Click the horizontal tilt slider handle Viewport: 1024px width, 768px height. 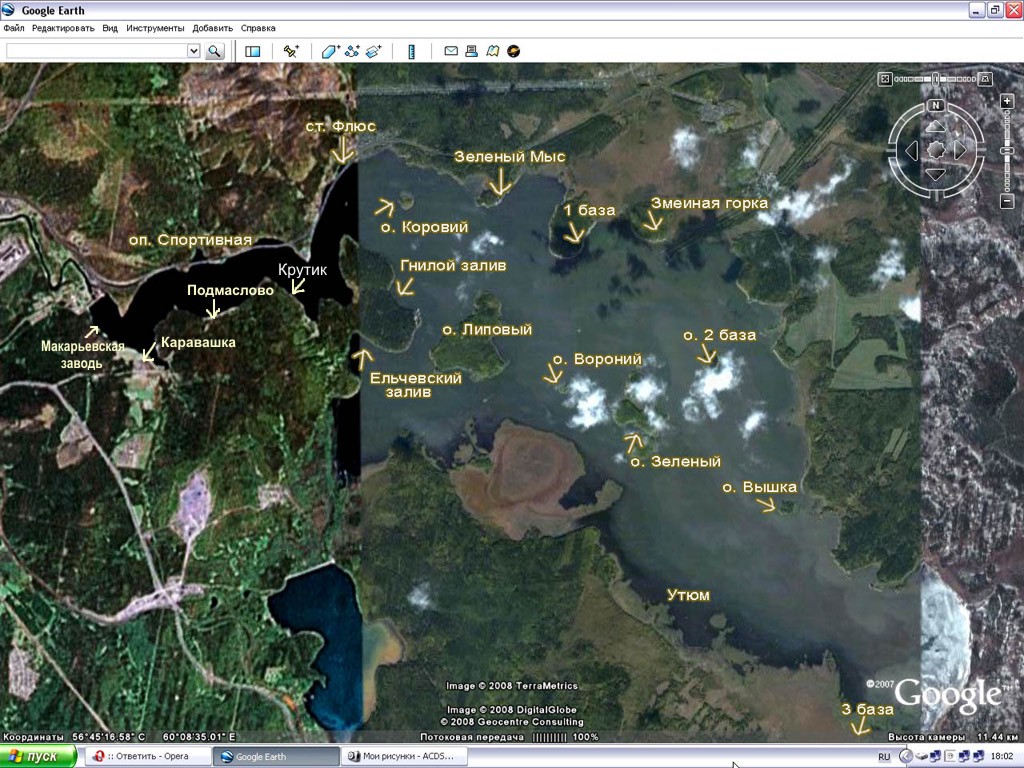pos(936,79)
